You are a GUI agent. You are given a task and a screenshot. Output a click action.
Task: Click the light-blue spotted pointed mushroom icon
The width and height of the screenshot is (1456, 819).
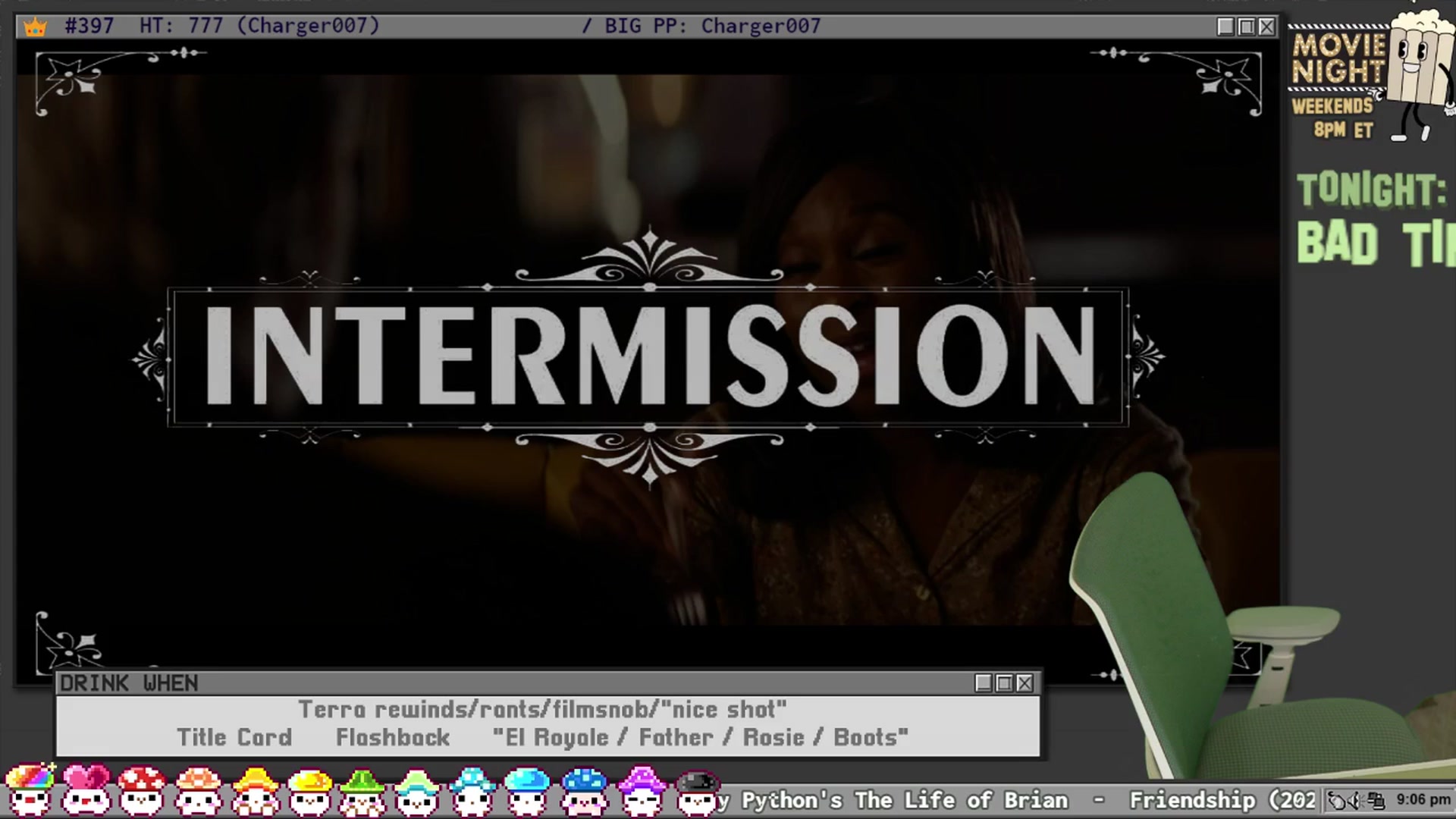click(473, 790)
